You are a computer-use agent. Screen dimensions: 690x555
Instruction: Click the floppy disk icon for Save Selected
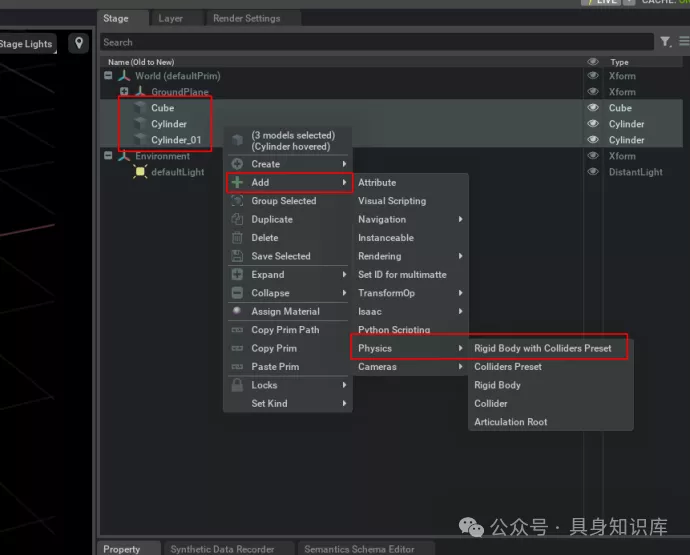237,256
